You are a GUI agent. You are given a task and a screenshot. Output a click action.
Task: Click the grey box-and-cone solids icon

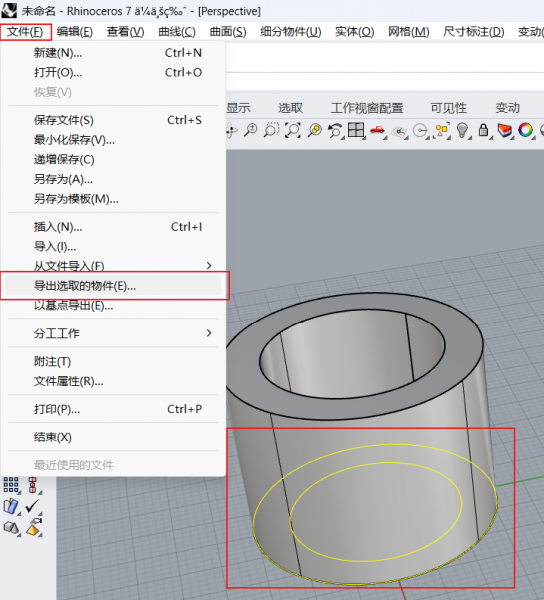(11, 528)
